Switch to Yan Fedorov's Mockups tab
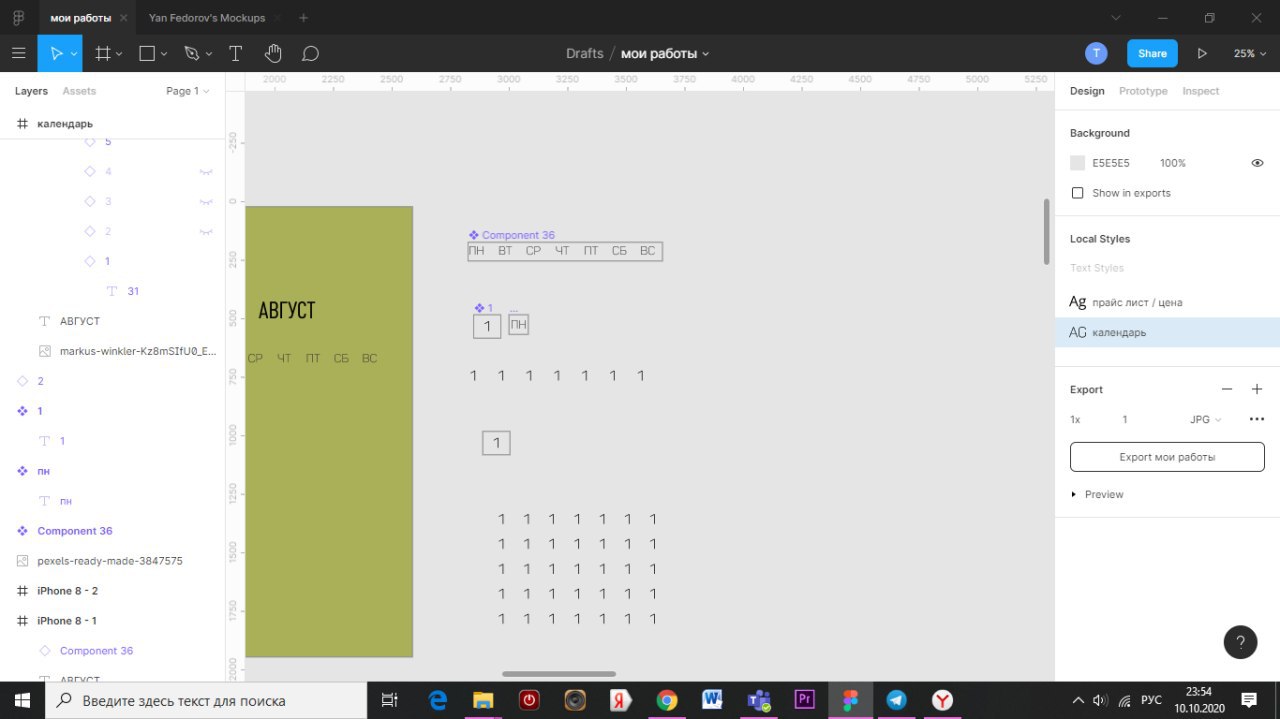Image resolution: width=1280 pixels, height=719 pixels. 207,17
